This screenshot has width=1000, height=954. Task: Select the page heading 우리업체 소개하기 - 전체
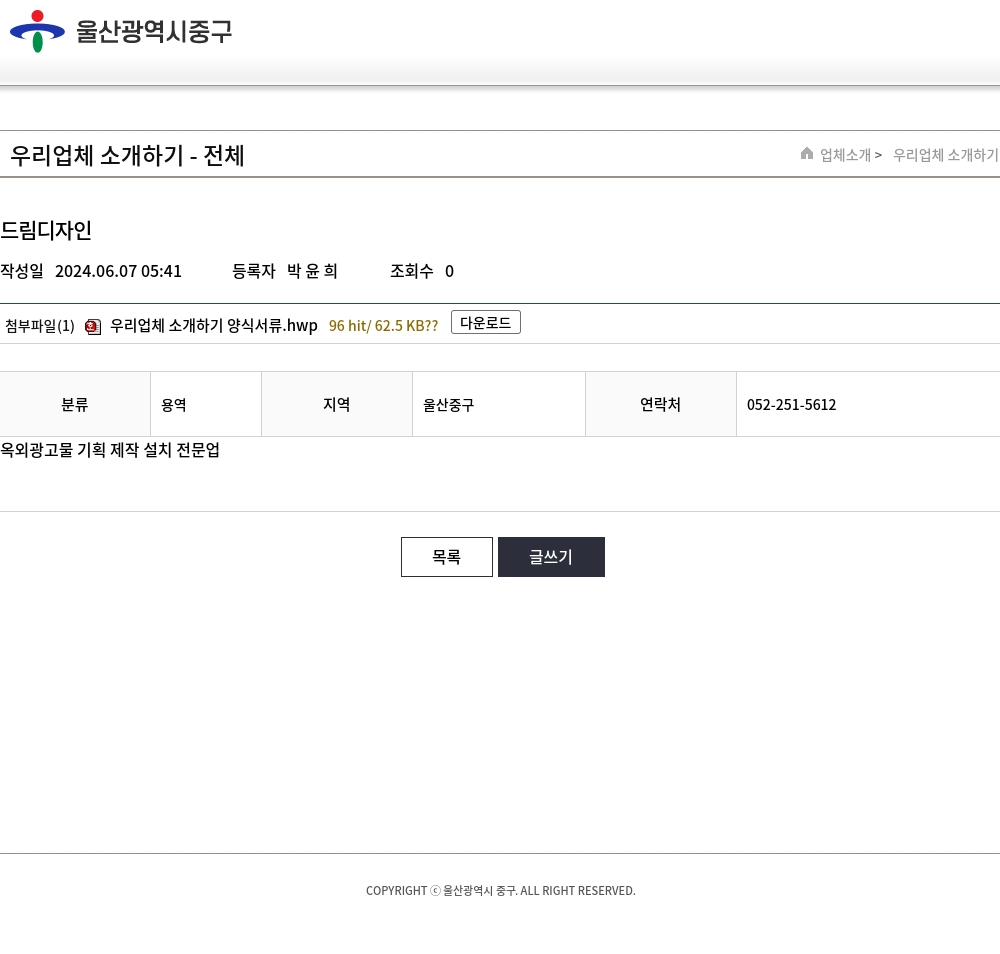[x=128, y=156]
